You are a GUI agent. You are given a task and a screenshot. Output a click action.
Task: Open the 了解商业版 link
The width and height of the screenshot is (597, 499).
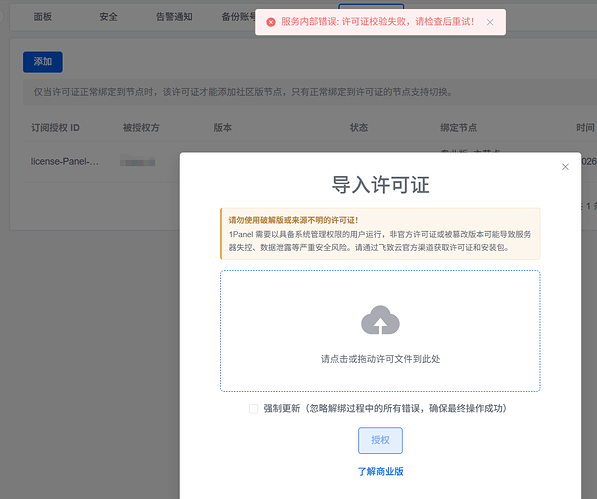pyautogui.click(x=380, y=472)
